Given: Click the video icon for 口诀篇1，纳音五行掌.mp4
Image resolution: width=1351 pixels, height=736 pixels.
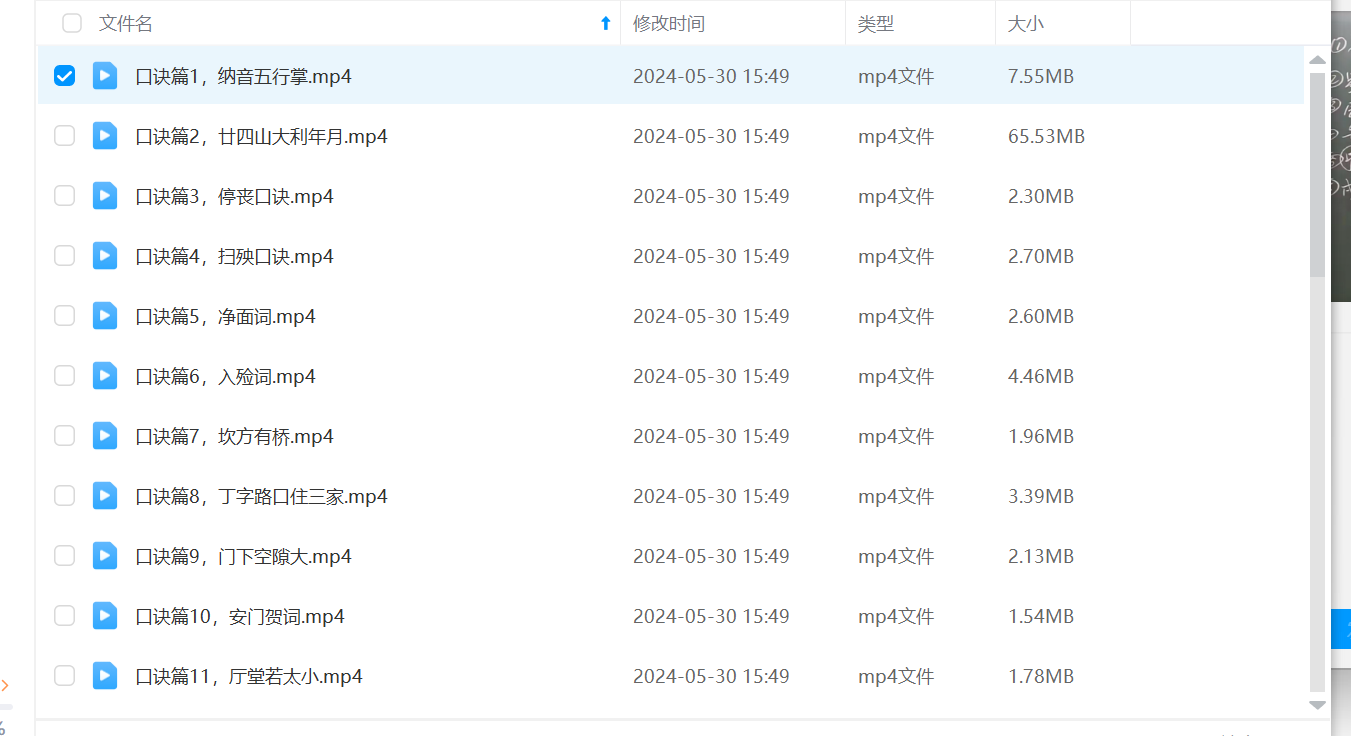Looking at the screenshot, I should click(105, 76).
